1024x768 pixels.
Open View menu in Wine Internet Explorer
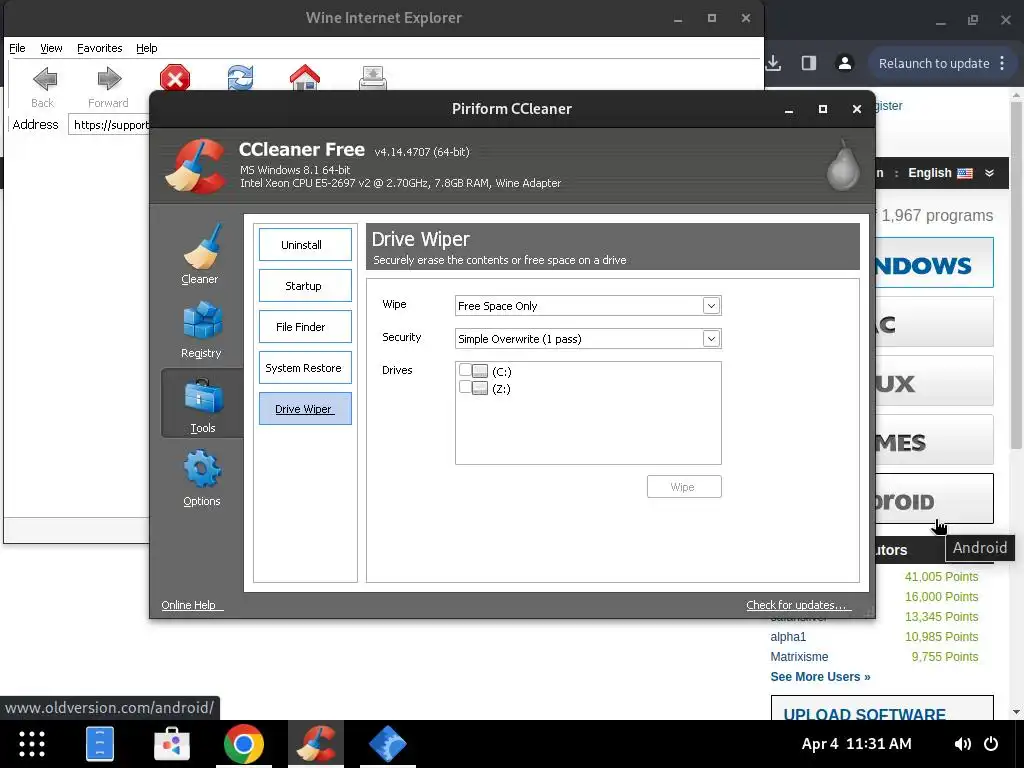[51, 48]
